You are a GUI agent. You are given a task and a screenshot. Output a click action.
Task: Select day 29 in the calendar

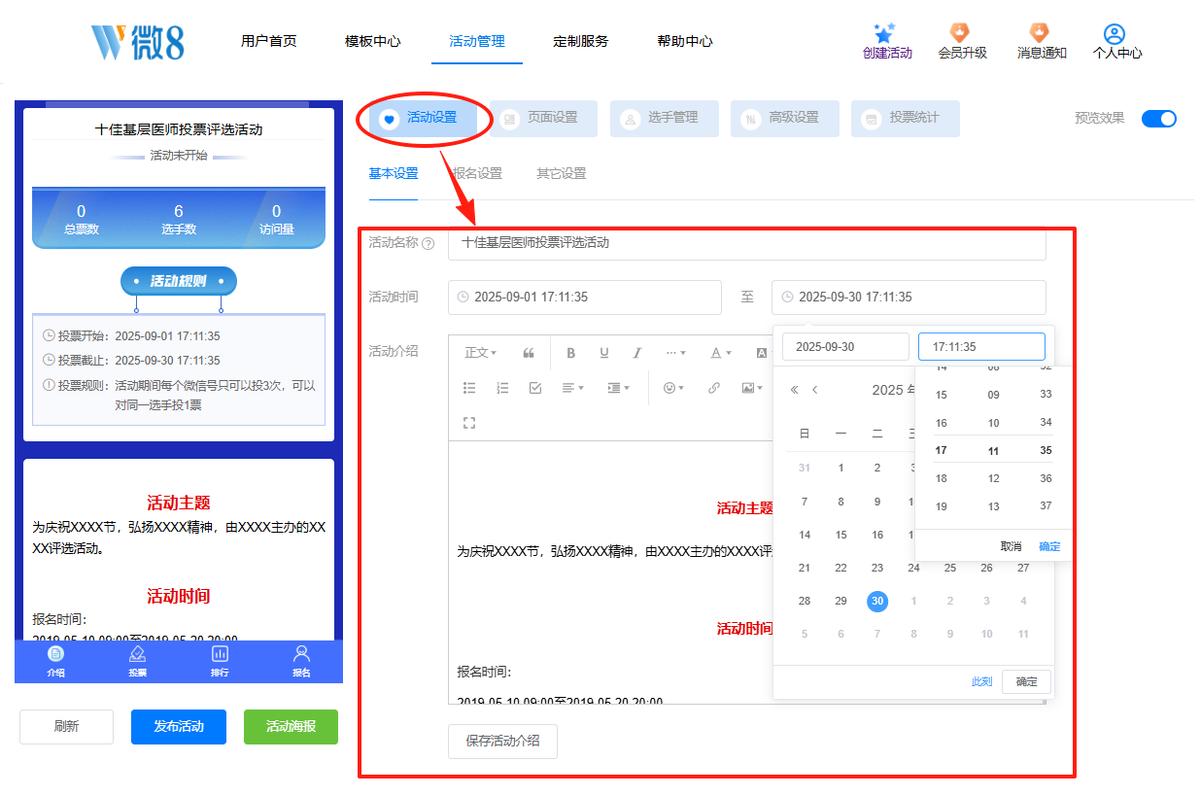(x=841, y=601)
